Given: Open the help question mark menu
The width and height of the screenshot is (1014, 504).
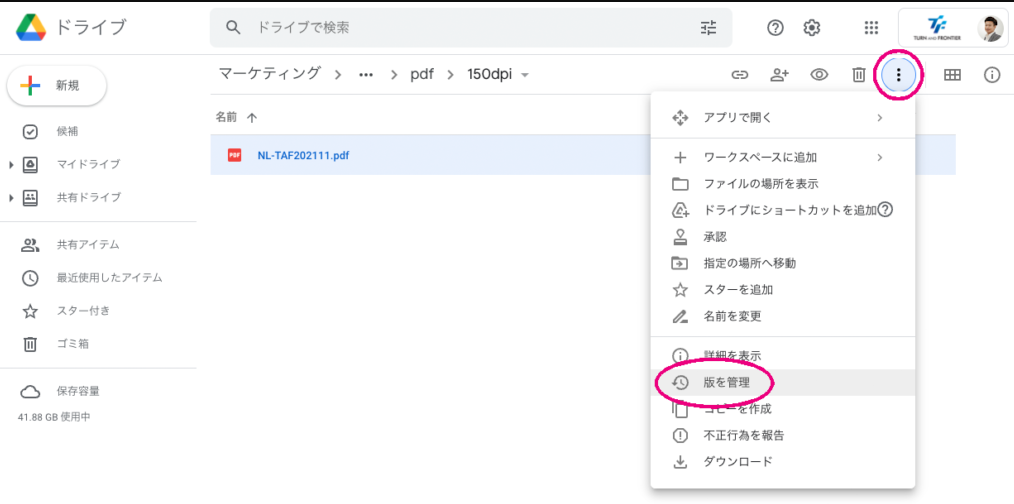Looking at the screenshot, I should pos(775,28).
